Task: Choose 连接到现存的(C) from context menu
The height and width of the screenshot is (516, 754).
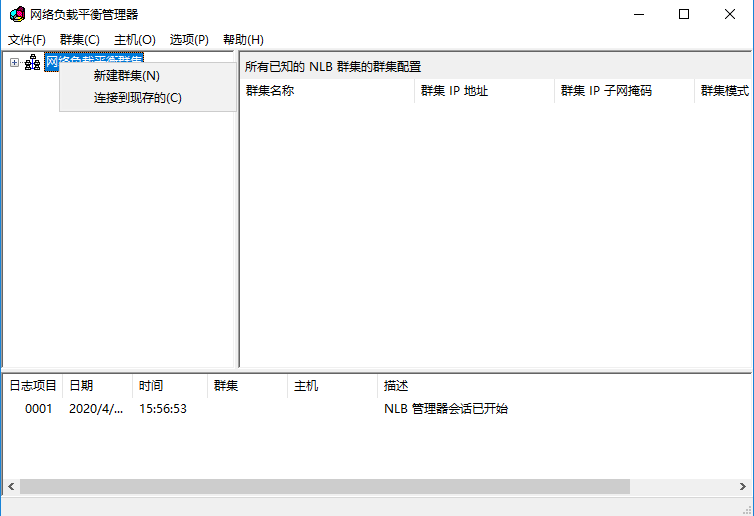Action: pos(148,98)
